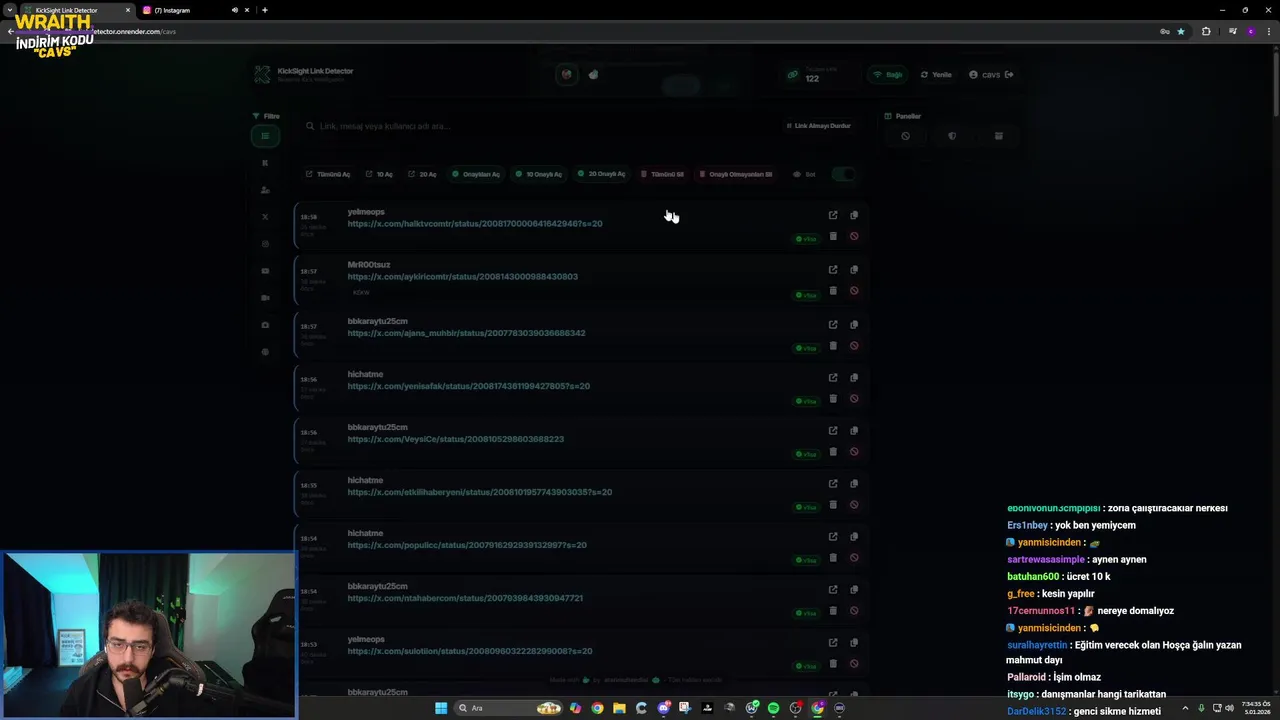Image resolution: width=1280 pixels, height=720 pixels.
Task: Filter YouTube links in the sidebar
Action: [x=265, y=271]
